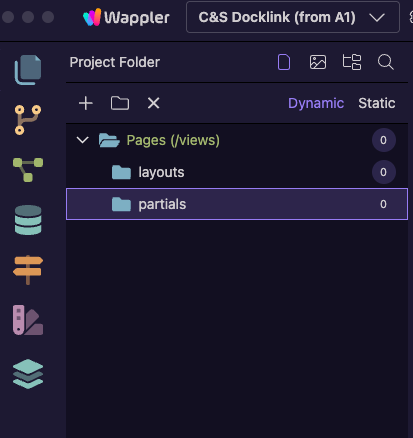Screen dimensions: 413x438
Task: Open the Theme Manager swatches icon
Action: click(28, 320)
